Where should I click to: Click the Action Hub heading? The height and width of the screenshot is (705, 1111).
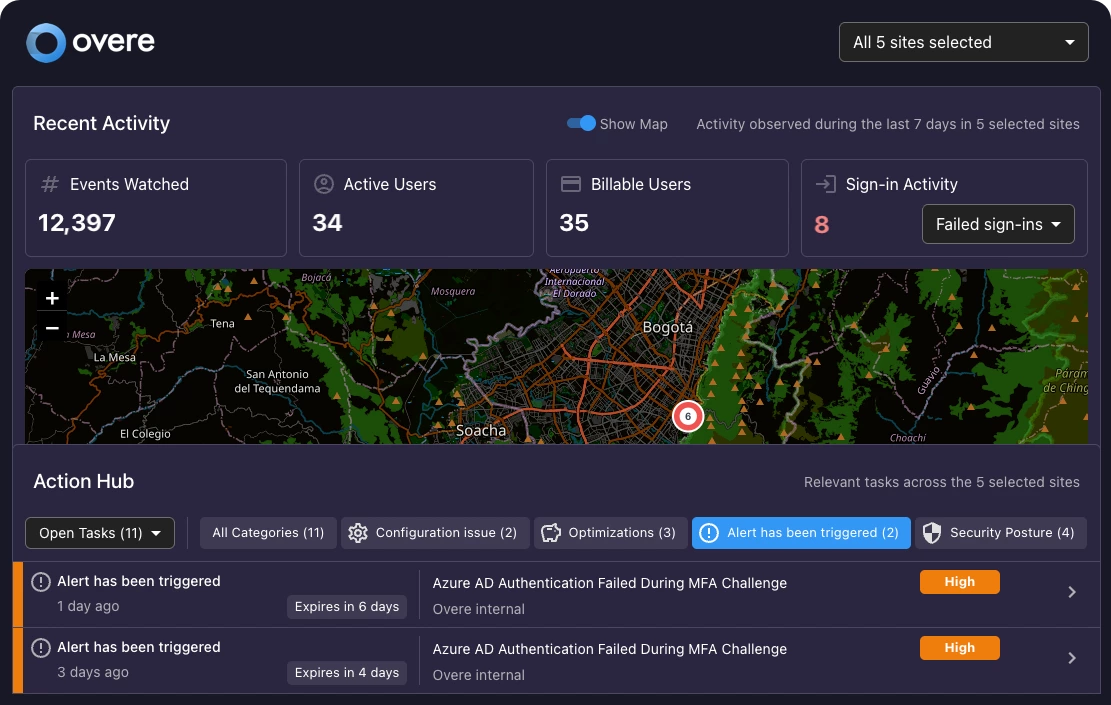pos(84,481)
